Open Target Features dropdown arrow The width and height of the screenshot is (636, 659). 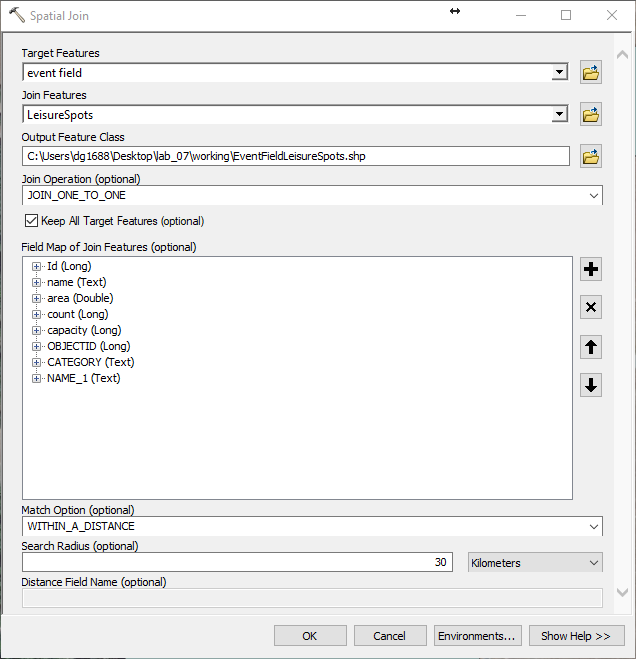coord(559,72)
